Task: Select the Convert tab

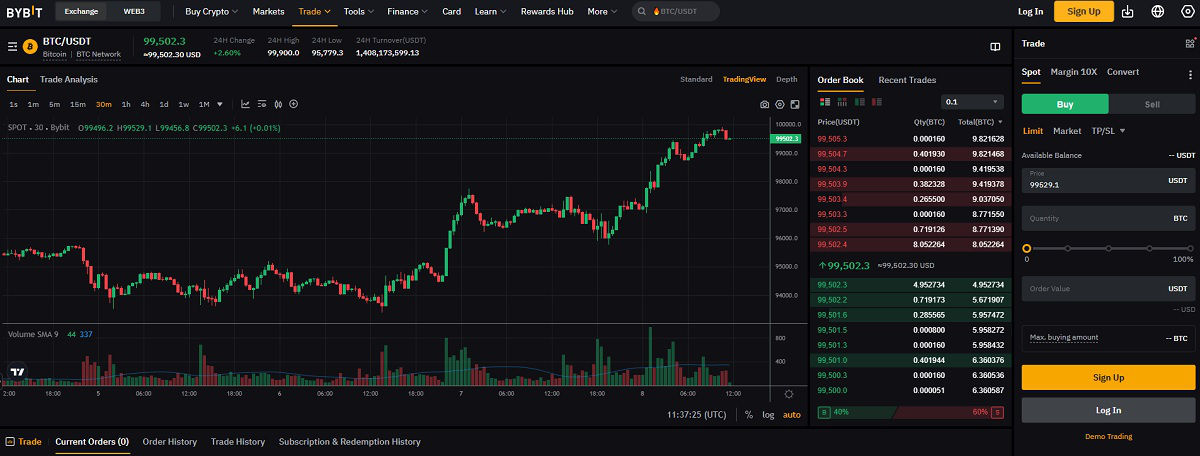Action: [x=1123, y=72]
